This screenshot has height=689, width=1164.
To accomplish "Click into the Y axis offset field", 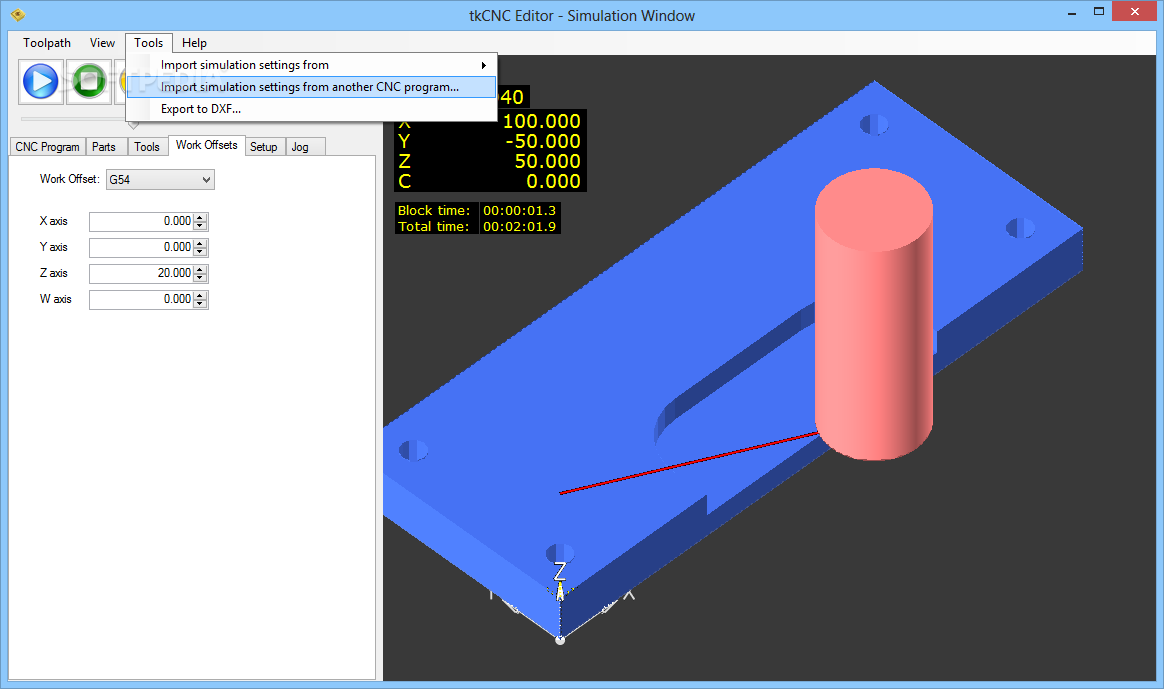I will tap(141, 247).
